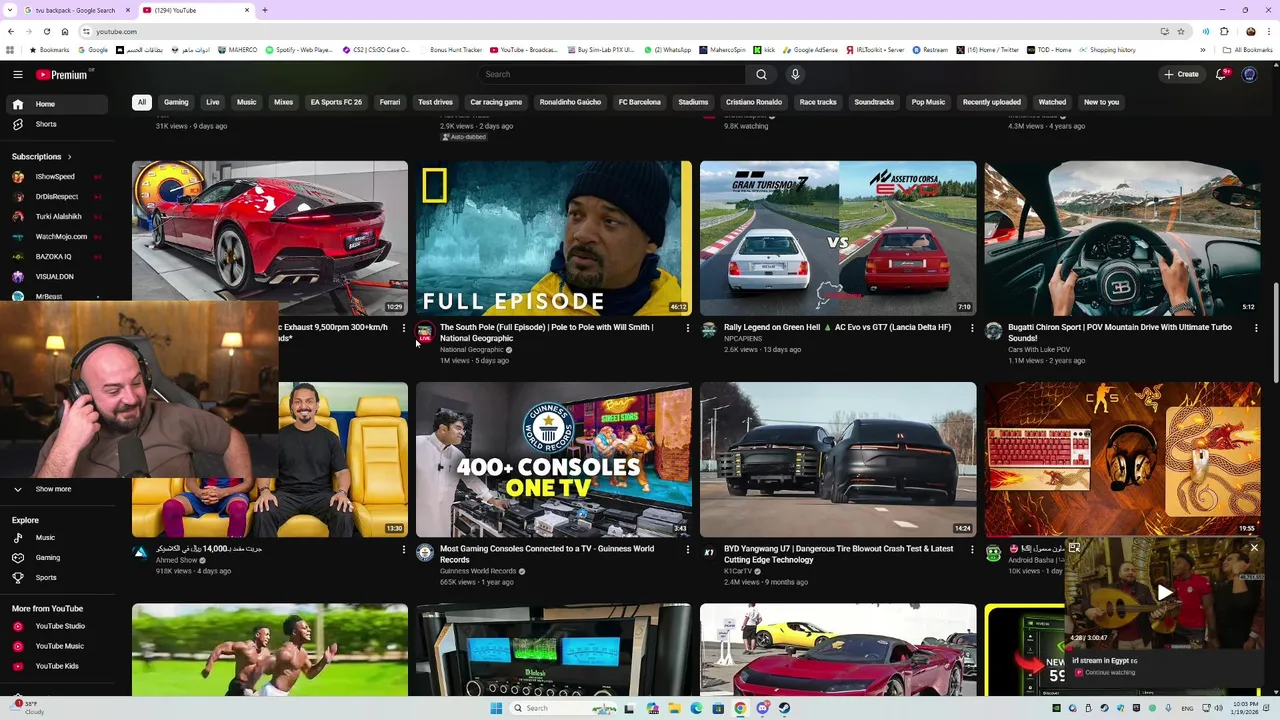Open the Windows Start menu

pos(496,708)
